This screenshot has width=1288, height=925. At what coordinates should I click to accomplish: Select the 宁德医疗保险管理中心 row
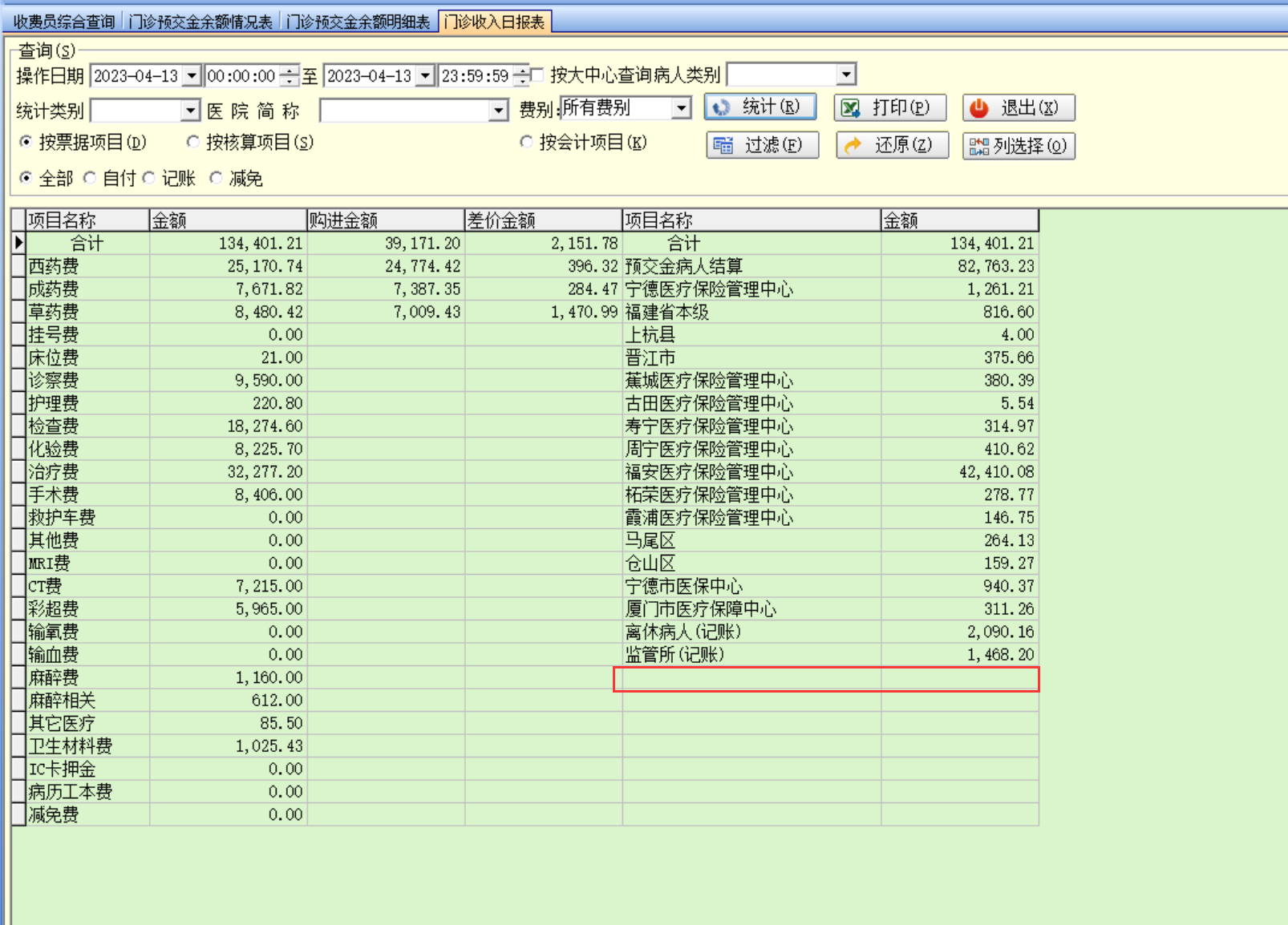pos(831,289)
